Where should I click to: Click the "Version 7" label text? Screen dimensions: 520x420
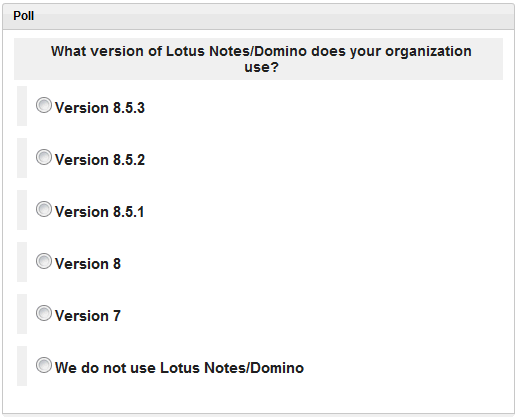(88, 316)
